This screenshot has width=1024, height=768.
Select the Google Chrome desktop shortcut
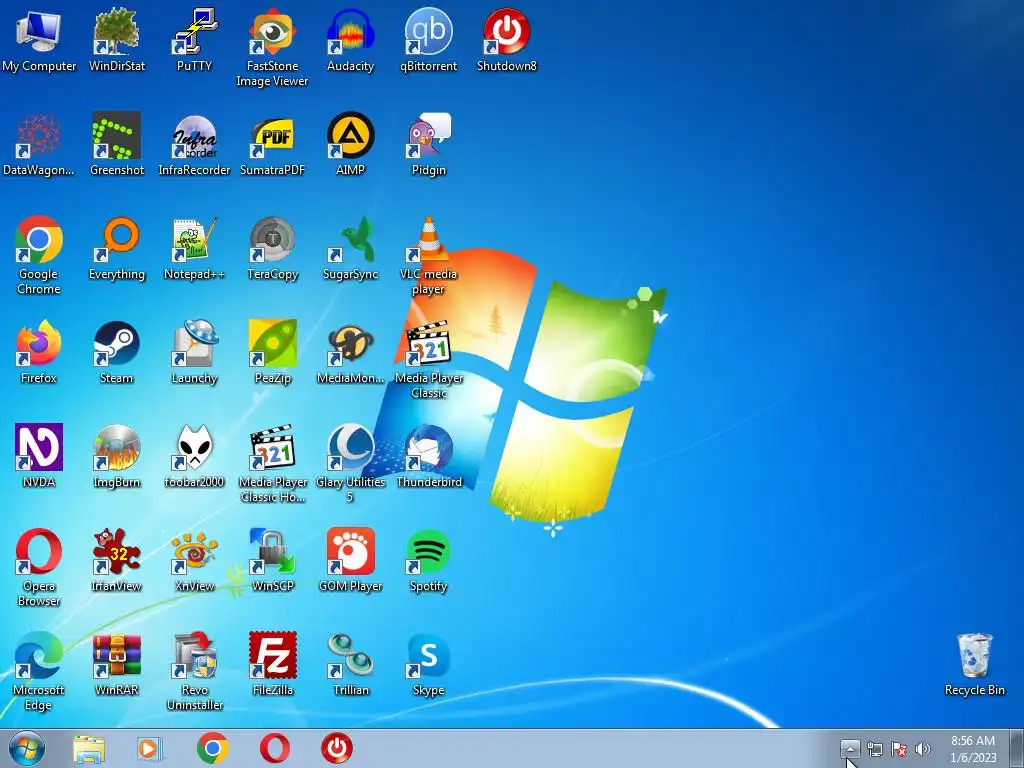click(39, 255)
